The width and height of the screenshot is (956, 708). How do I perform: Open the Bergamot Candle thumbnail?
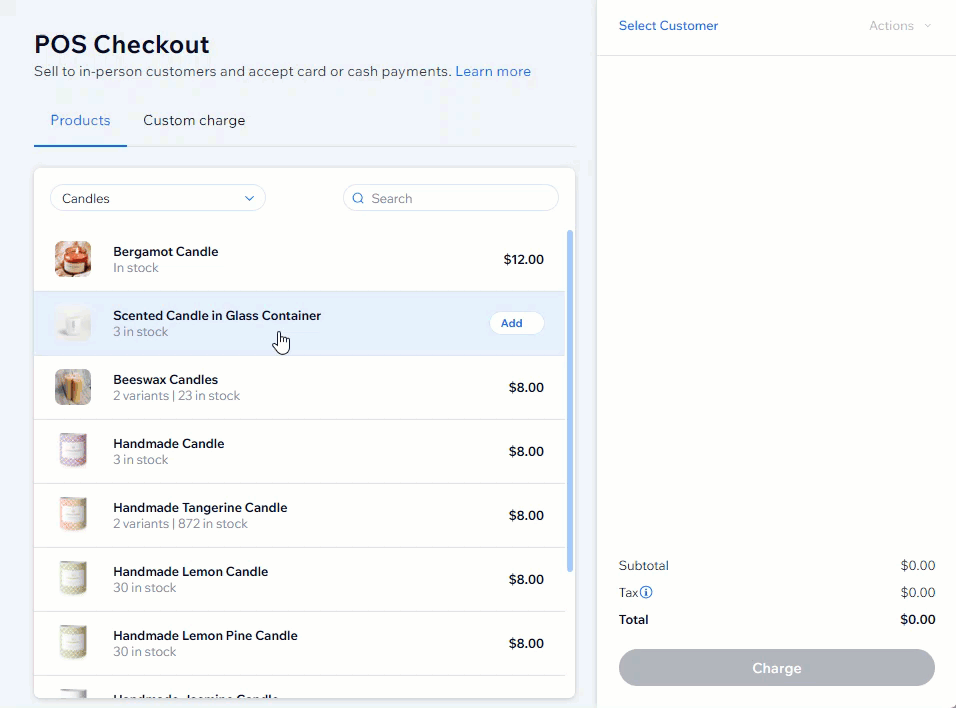point(73,259)
